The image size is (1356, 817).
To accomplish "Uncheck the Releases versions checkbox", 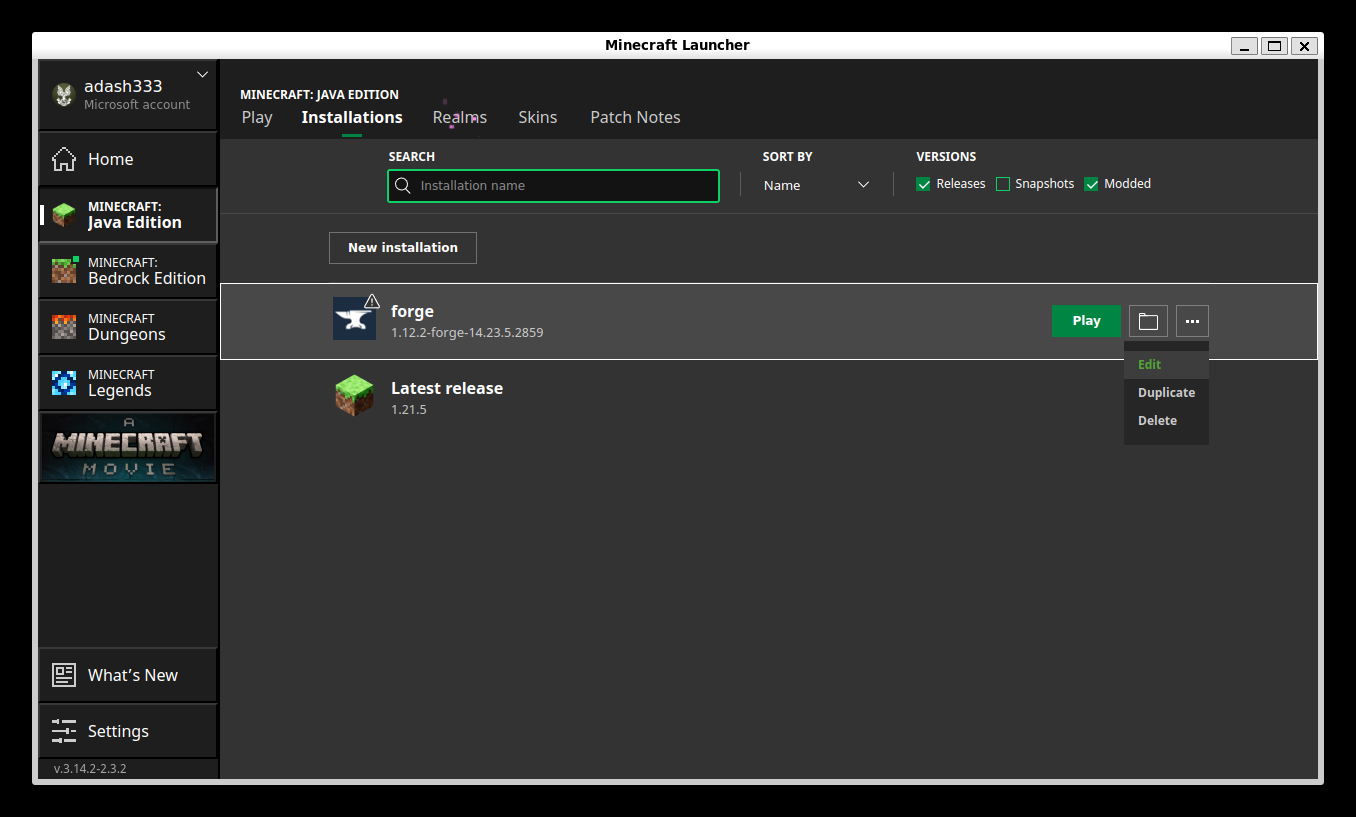I will pyautogui.click(x=923, y=184).
